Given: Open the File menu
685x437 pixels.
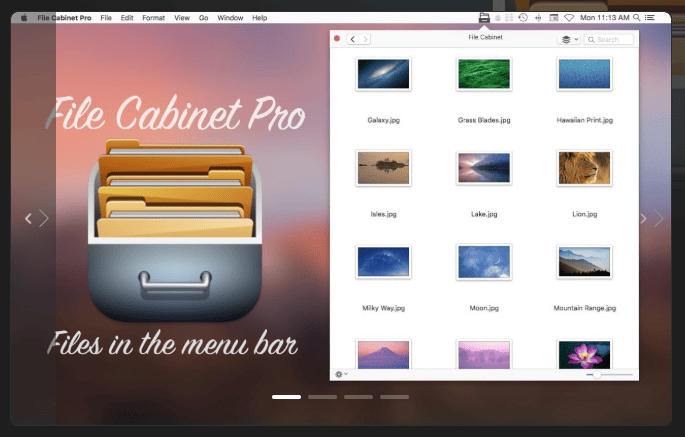Looking at the screenshot, I should [x=106, y=18].
